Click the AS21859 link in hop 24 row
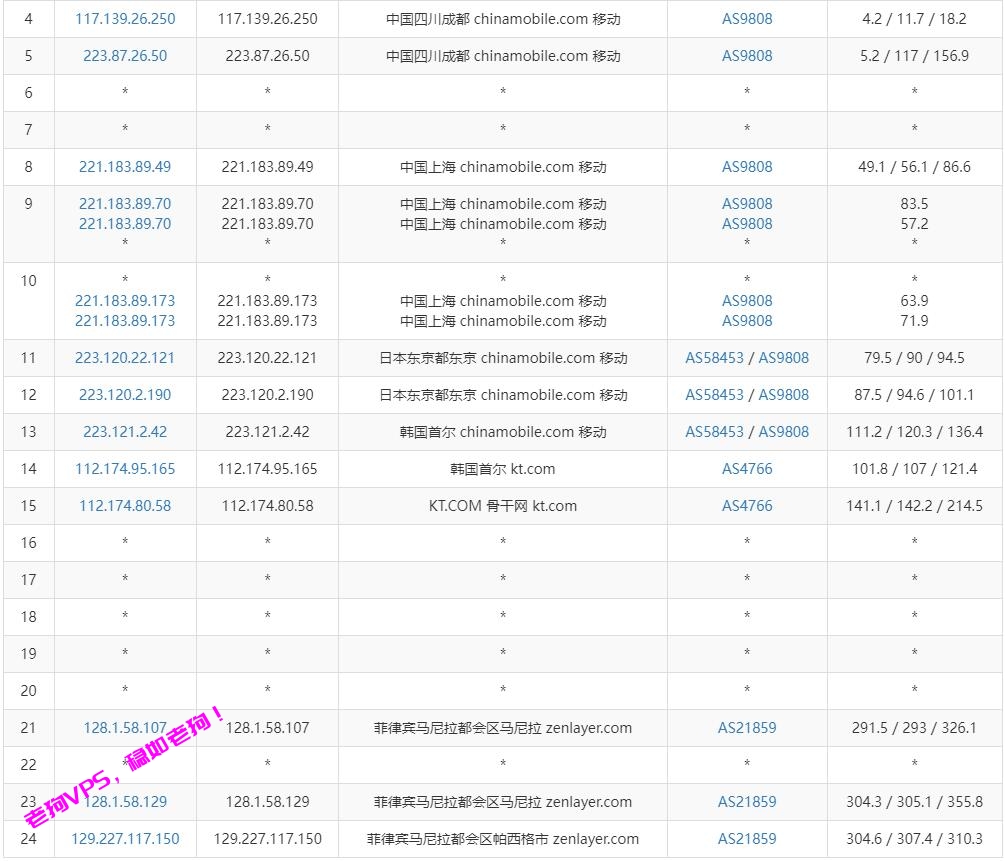Screen dimensions: 1005x861 tap(747, 839)
